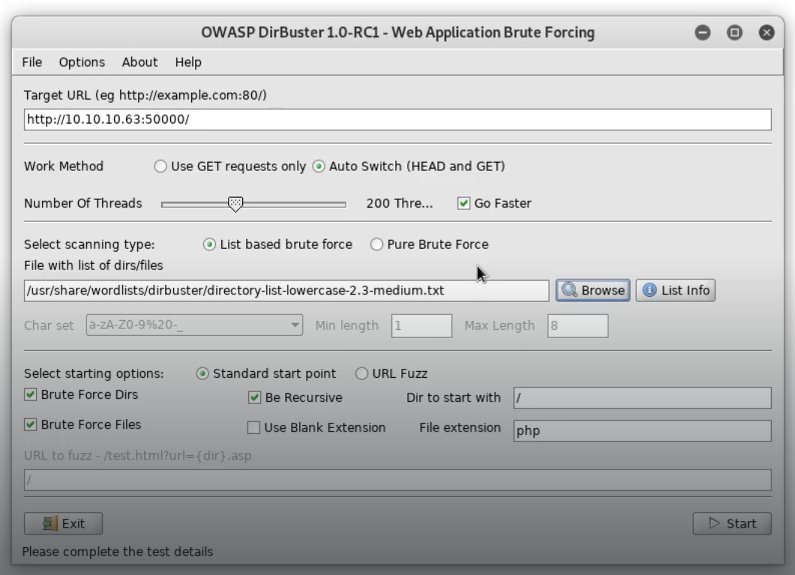The image size is (795, 575).
Task: Disable the Go Faster checkbox
Action: point(464,203)
